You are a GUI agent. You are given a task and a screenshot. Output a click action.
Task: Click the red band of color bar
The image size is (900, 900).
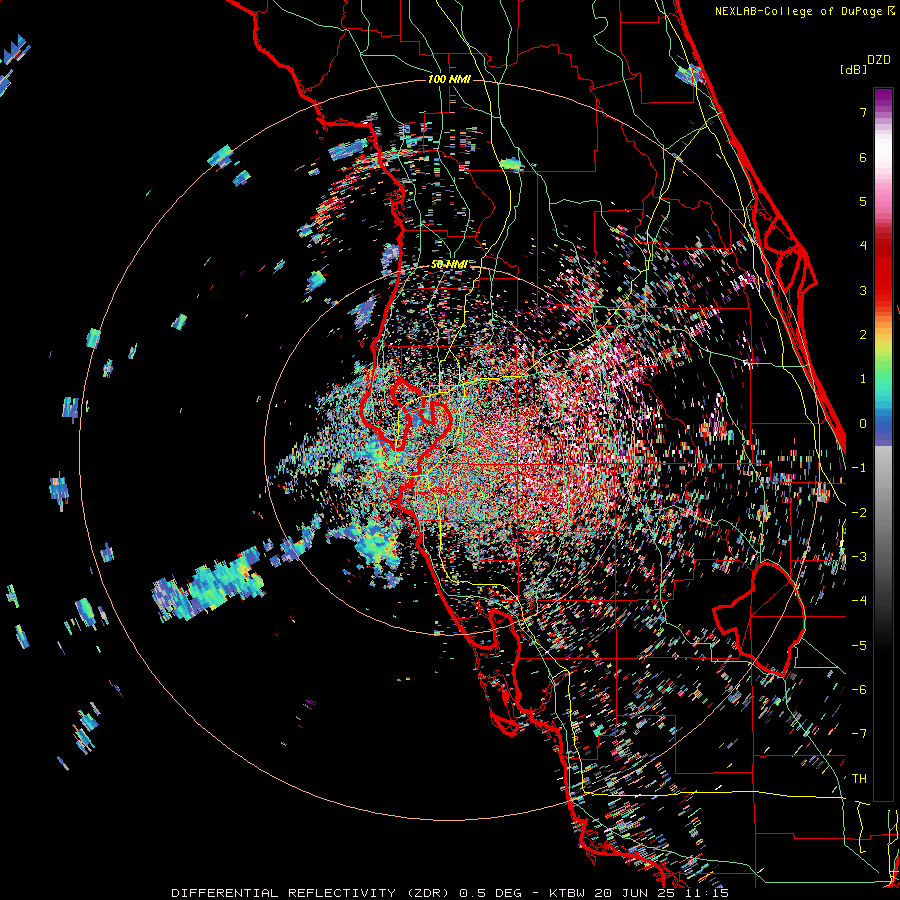(883, 267)
